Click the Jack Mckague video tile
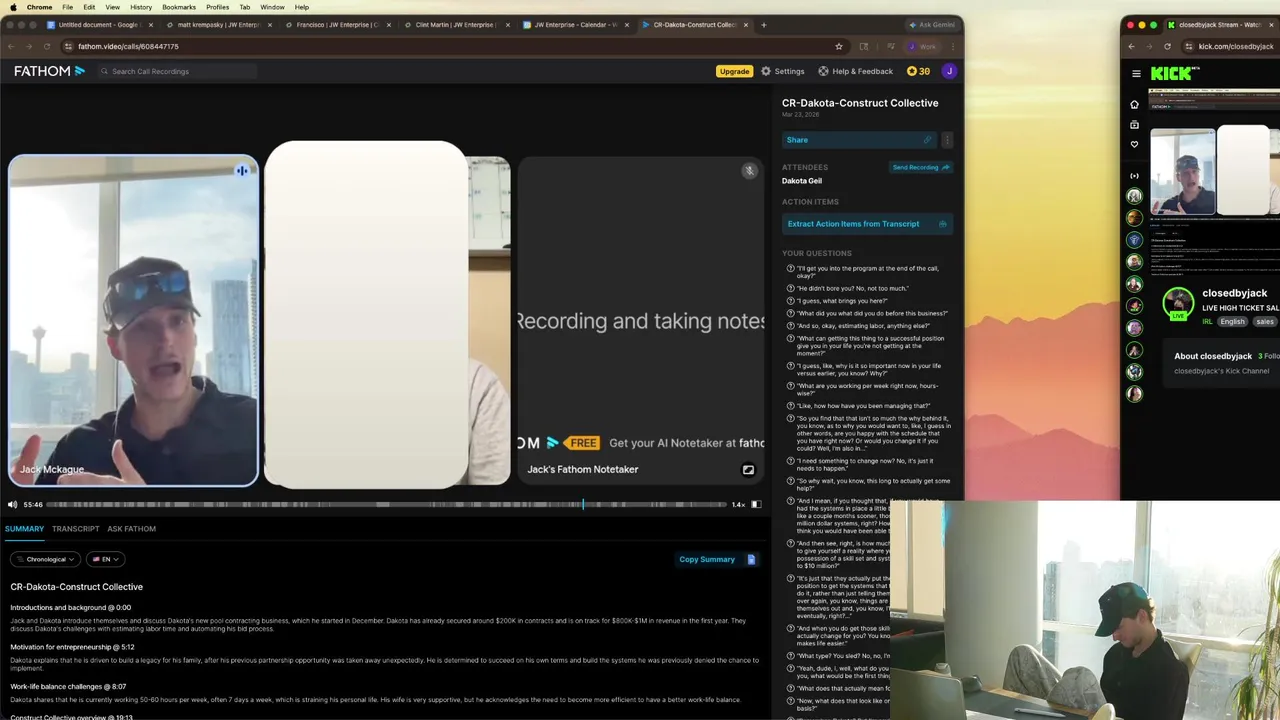This screenshot has height=720, width=1280. [x=133, y=320]
